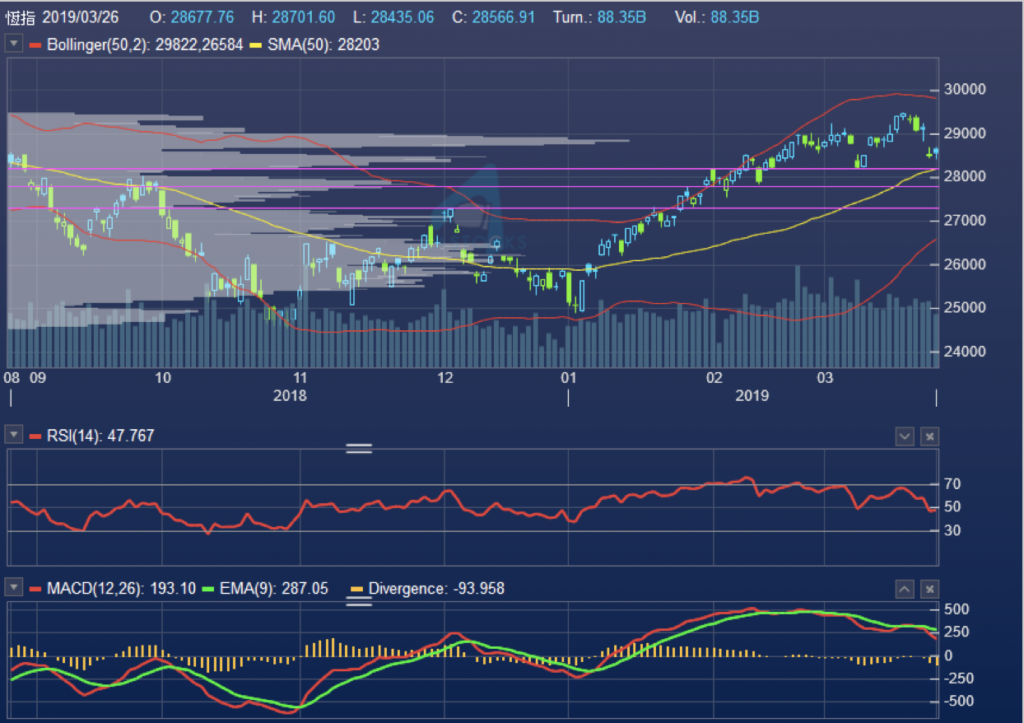Screen dimensions: 1024x723
Task: Click the Vol. 88.35B value
Action: pos(735,17)
